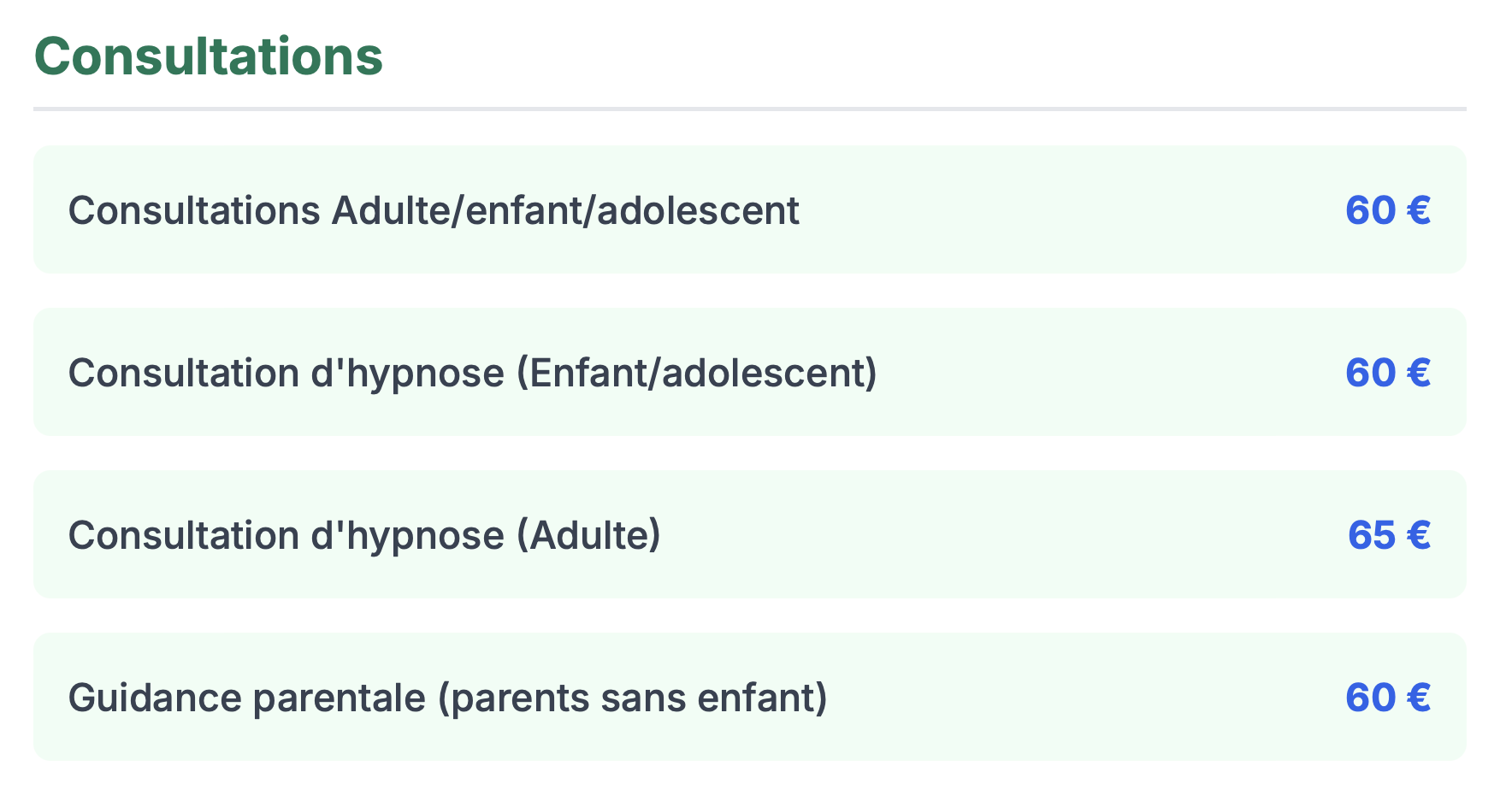
Task: Select Guidance parentale (parents sans enfant) label
Action: point(447,698)
